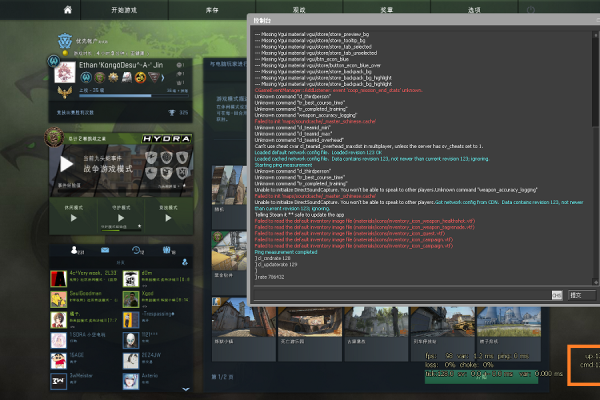
Task: Select the red triangular pin badge
Action: click(154, 78)
